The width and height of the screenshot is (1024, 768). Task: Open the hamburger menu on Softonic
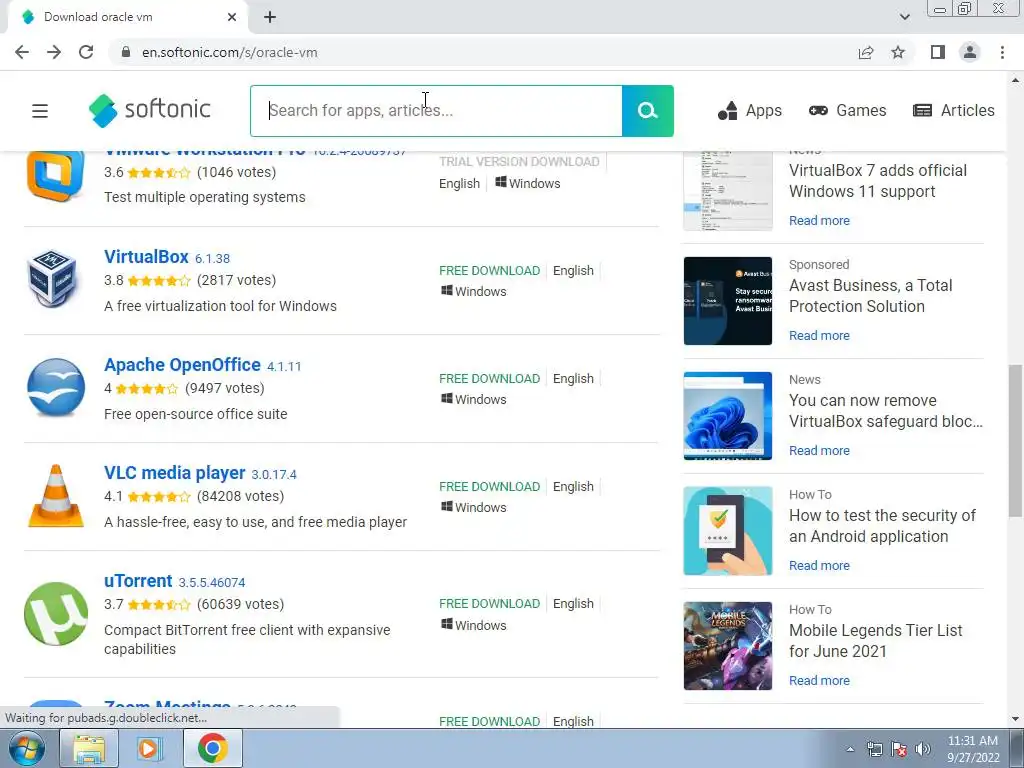pos(40,111)
